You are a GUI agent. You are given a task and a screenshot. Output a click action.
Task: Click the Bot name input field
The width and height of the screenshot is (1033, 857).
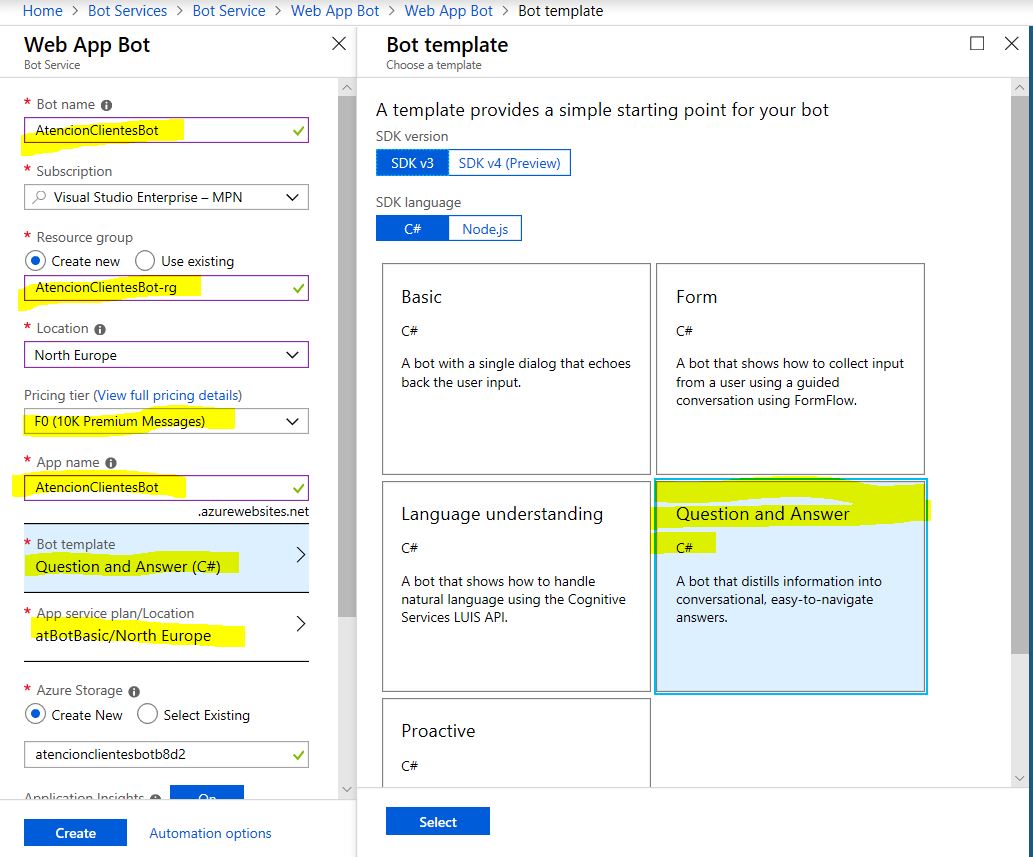[166, 130]
